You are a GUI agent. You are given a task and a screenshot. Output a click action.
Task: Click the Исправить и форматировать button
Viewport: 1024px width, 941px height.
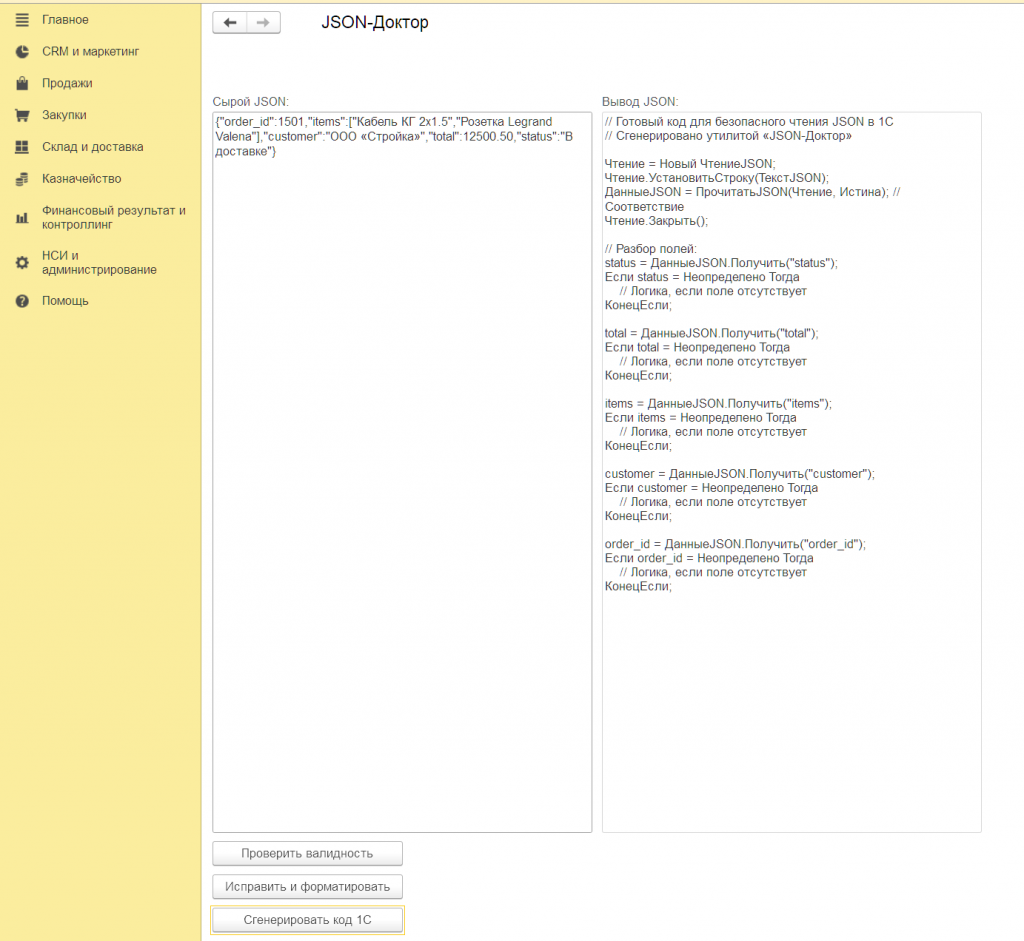click(307, 887)
